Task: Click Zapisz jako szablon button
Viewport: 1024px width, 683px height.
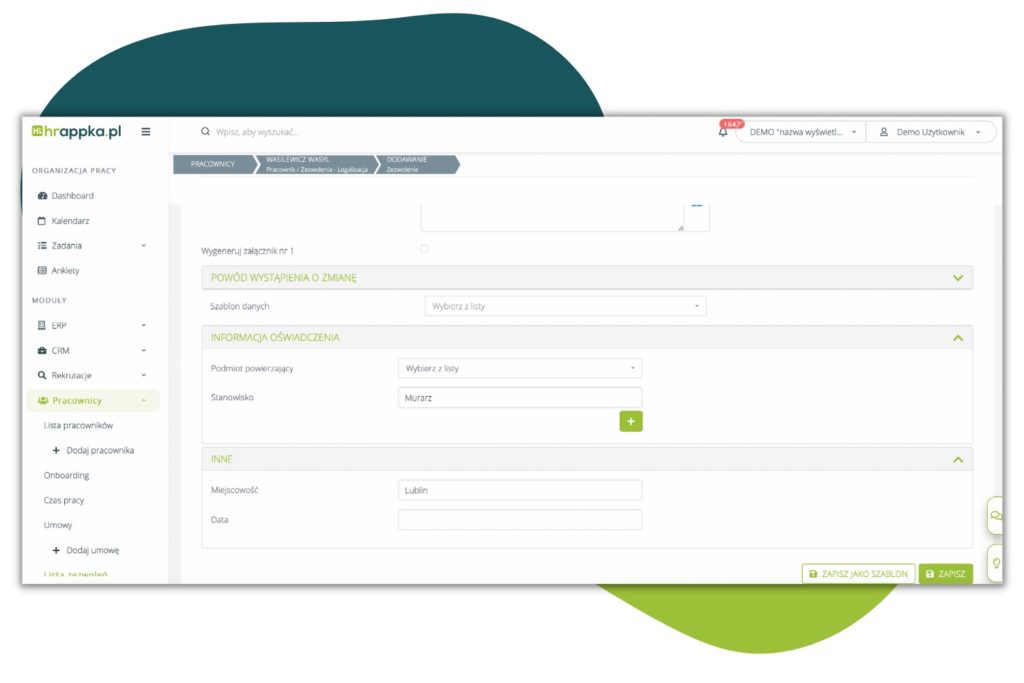Action: coord(858,574)
